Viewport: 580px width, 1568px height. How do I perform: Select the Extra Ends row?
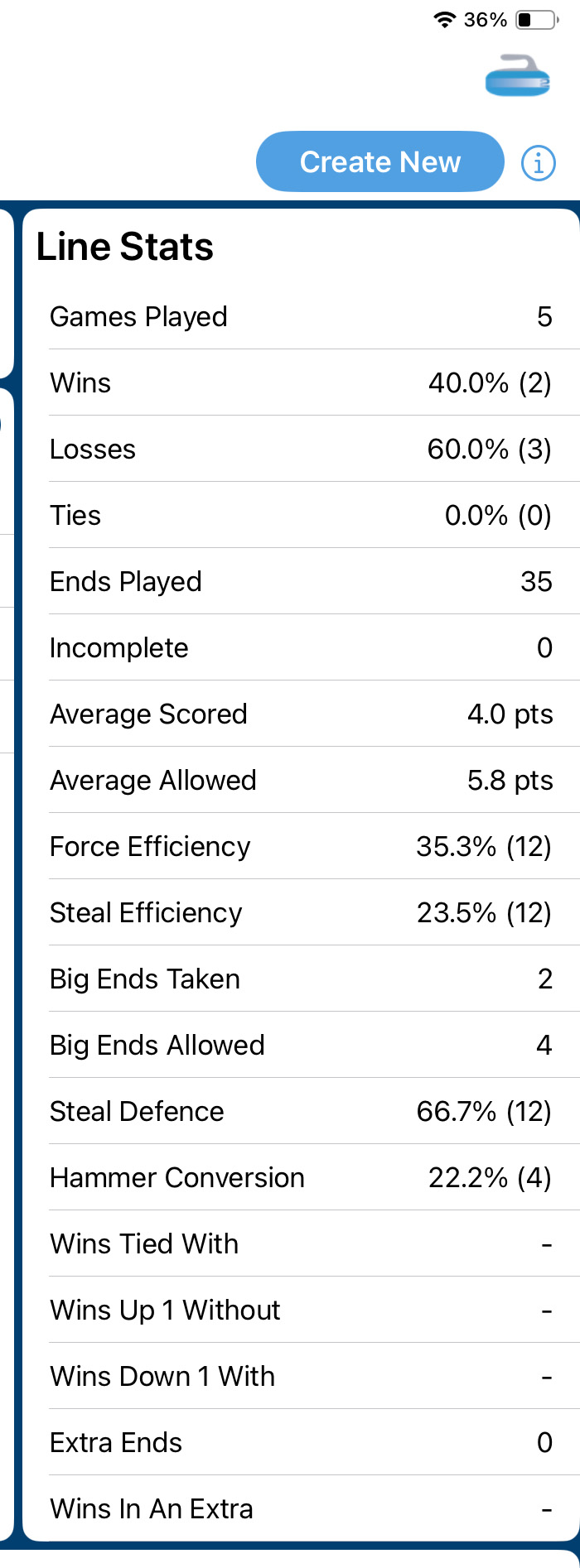(x=301, y=1442)
